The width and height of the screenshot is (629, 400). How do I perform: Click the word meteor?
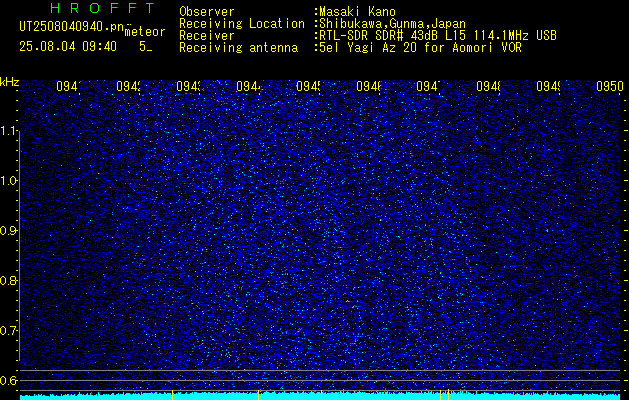[x=145, y=32]
